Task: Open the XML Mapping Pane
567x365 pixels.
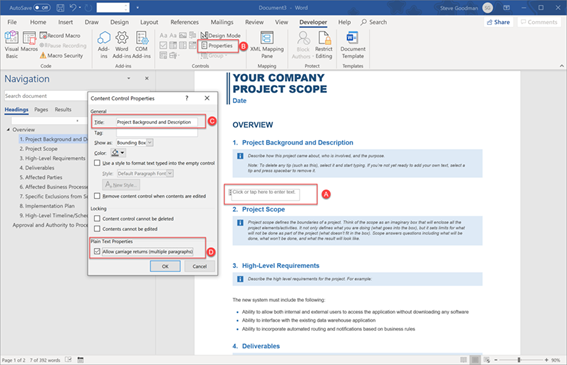Action: [267, 45]
